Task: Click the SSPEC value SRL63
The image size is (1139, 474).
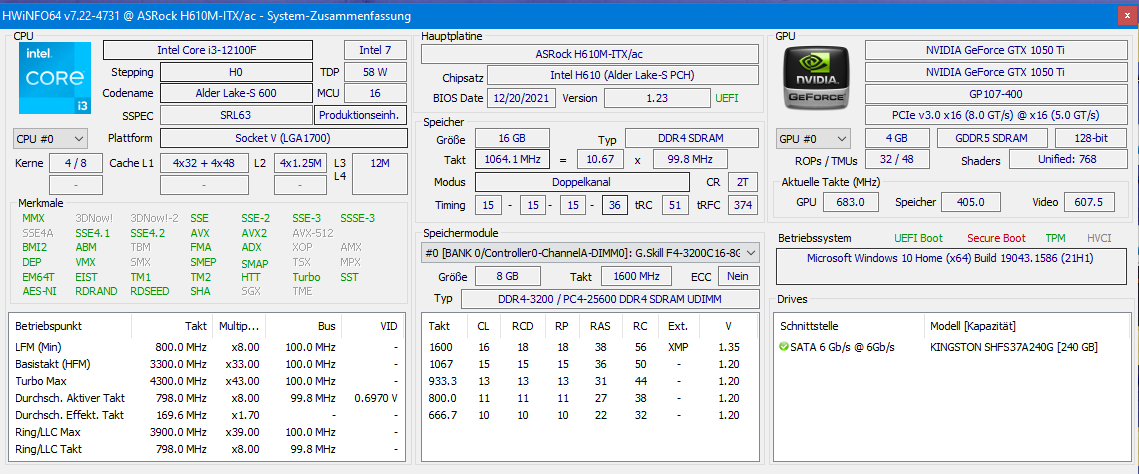Action: pyautogui.click(x=235, y=115)
